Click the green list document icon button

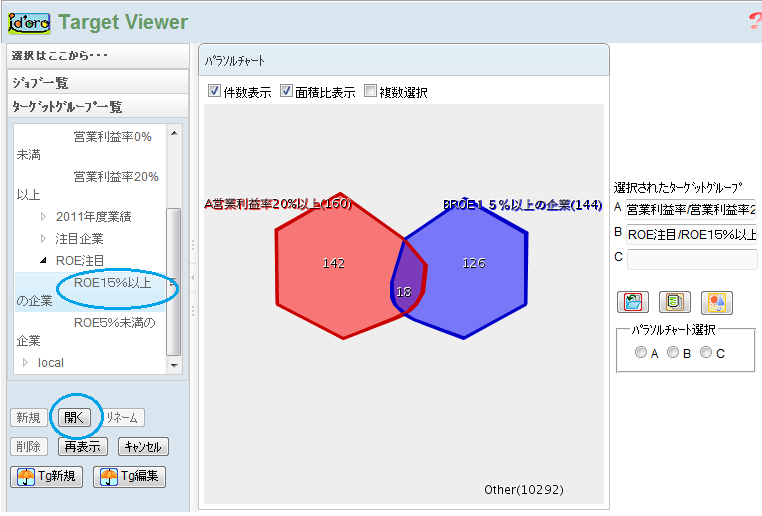(674, 301)
